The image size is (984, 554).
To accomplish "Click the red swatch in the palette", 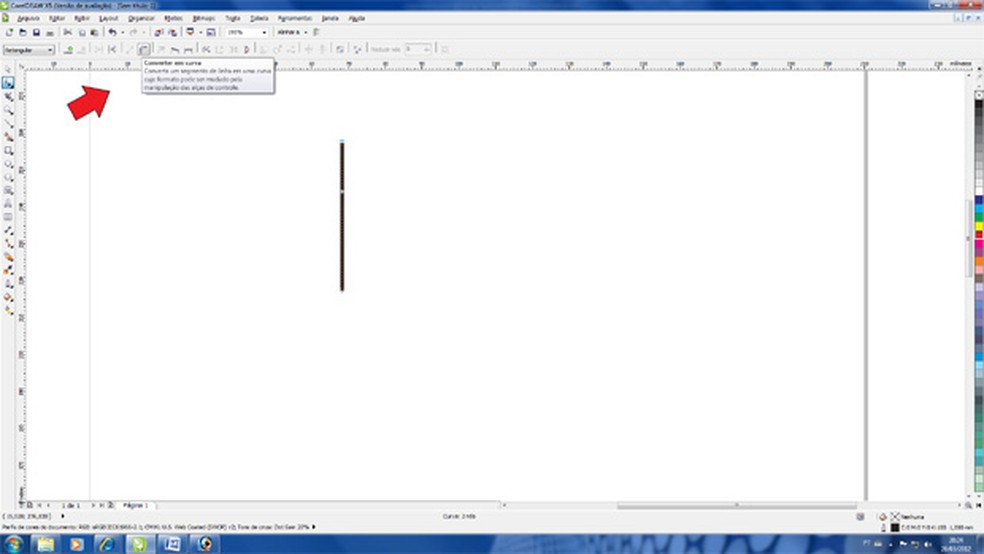I will 978,235.
